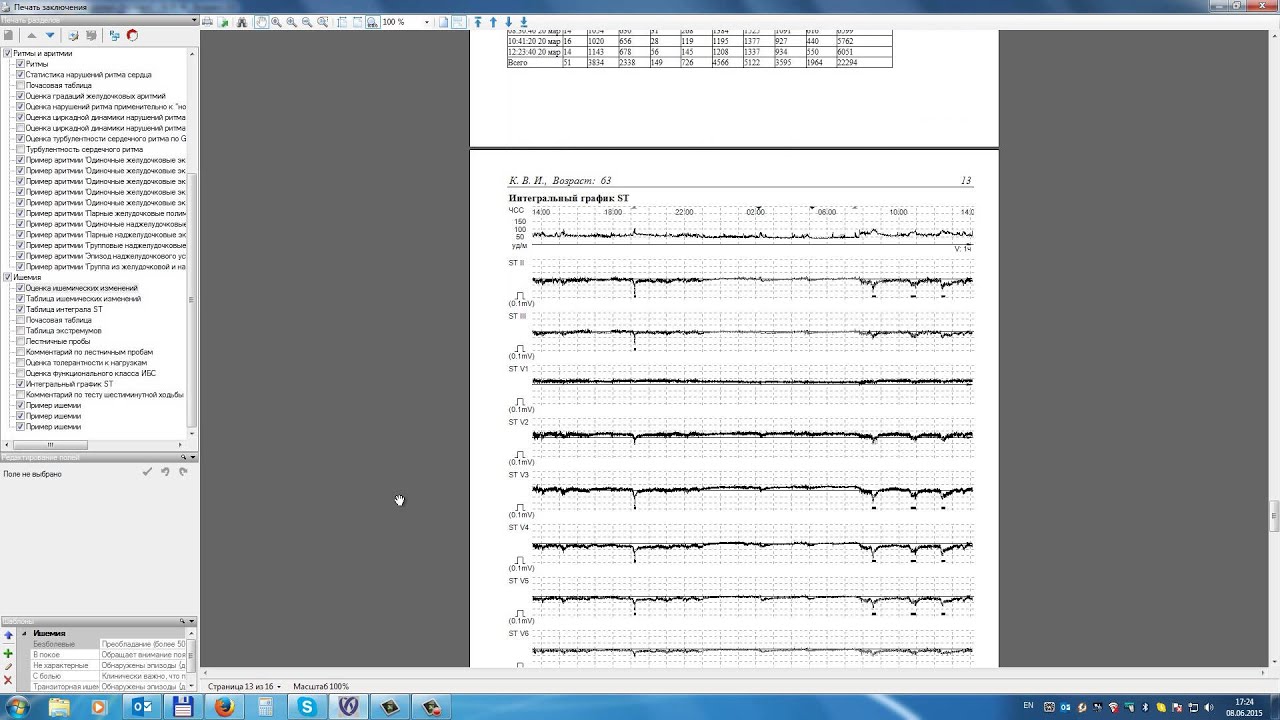Add template with green plus icon
This screenshot has width=1280, height=720.
(8, 653)
